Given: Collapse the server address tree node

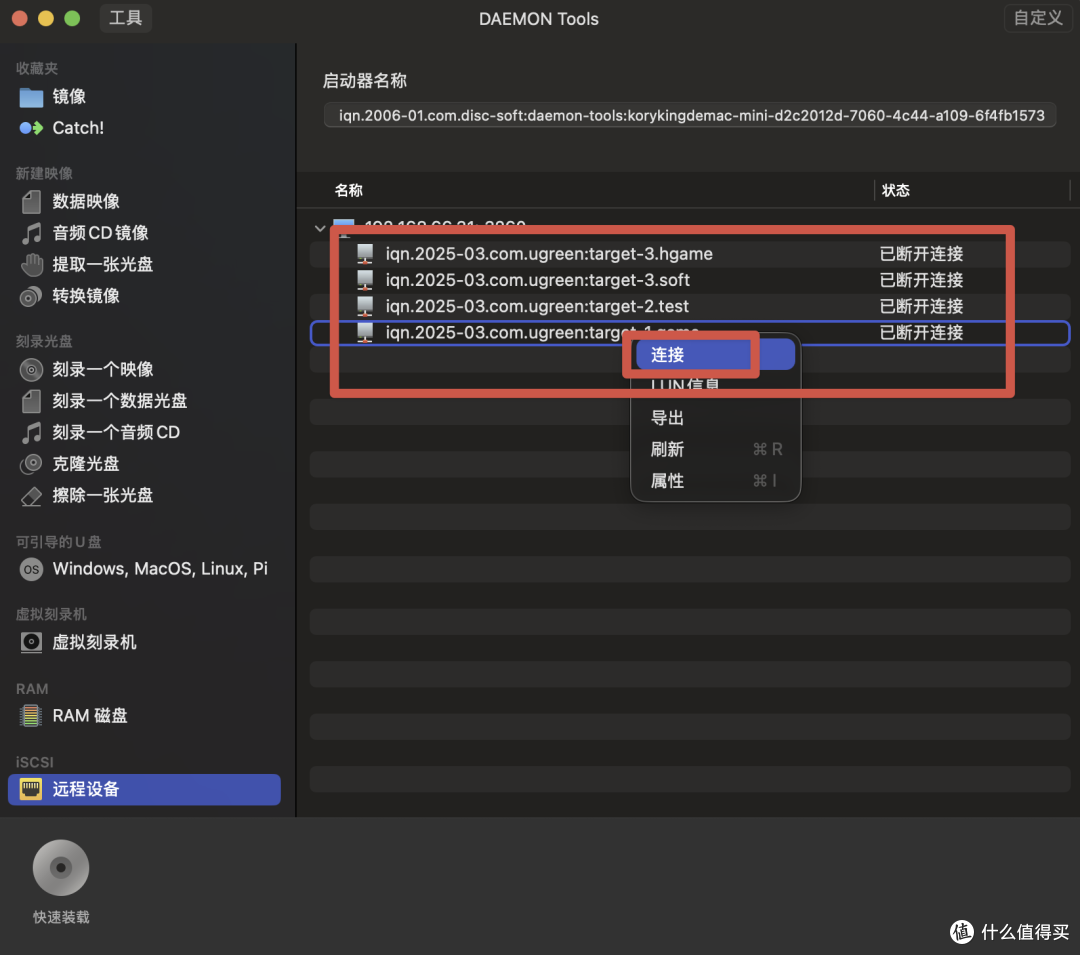Looking at the screenshot, I should pyautogui.click(x=320, y=228).
